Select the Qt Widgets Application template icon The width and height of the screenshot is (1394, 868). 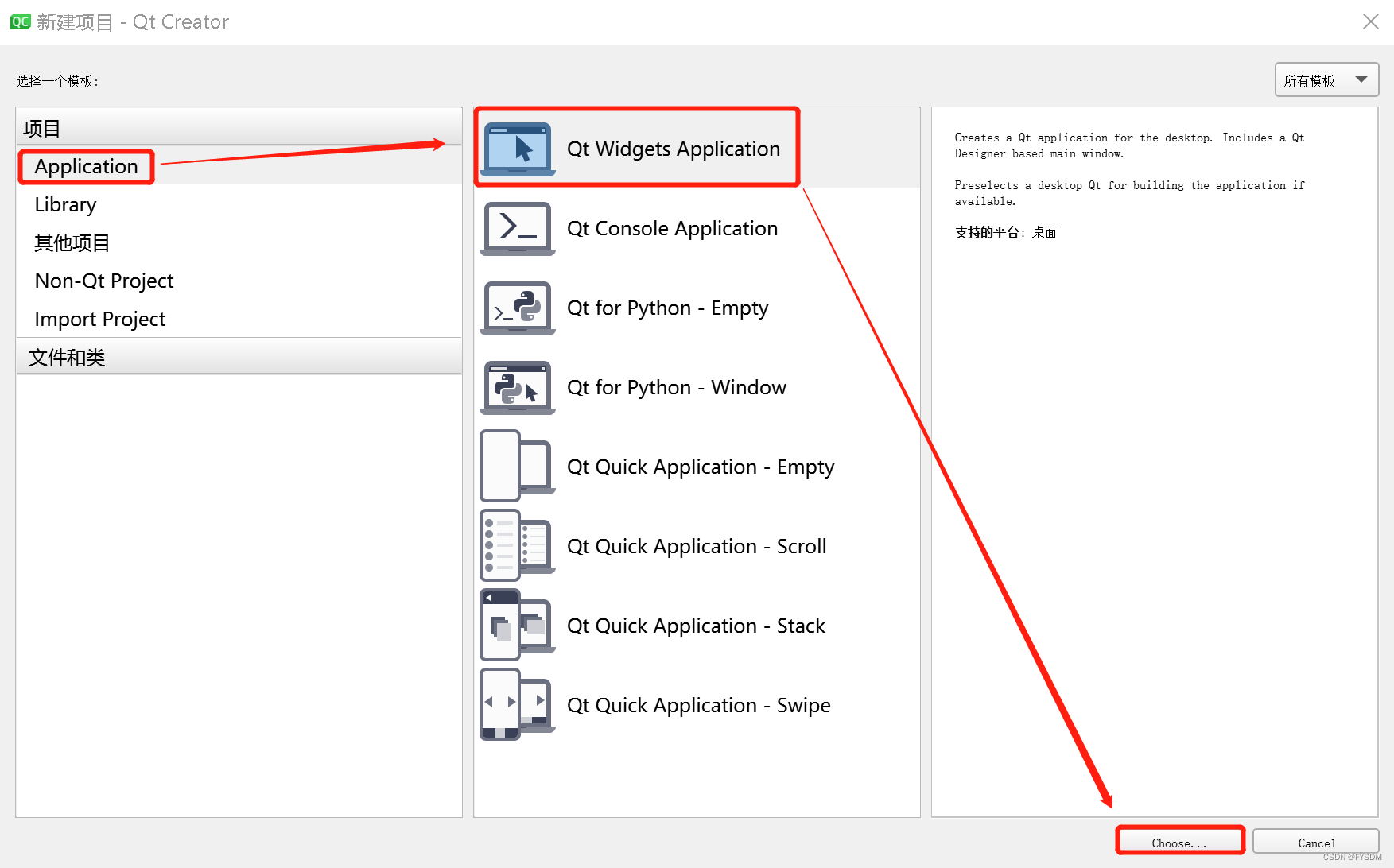click(518, 149)
